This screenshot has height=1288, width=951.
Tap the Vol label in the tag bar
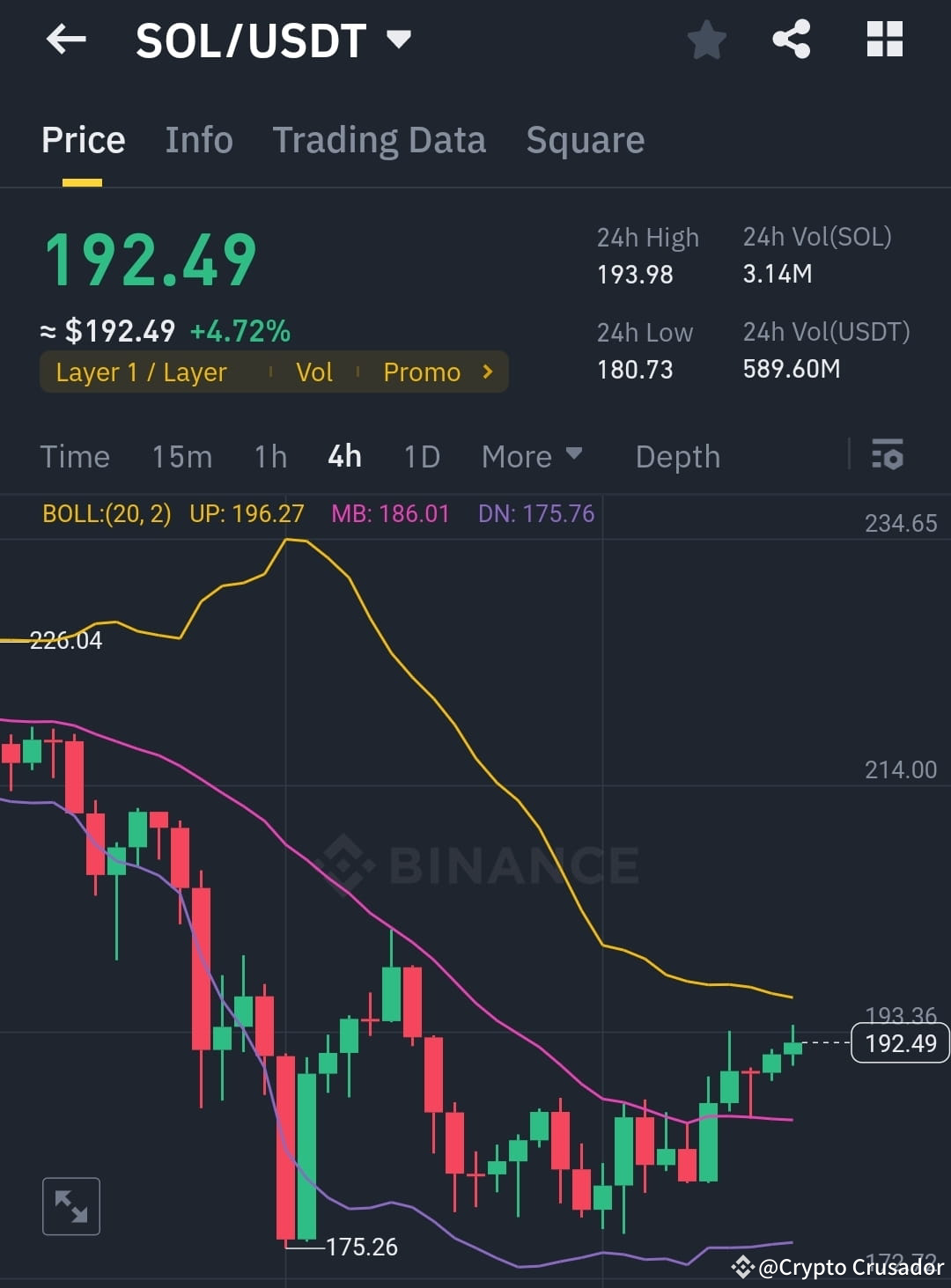pyautogui.click(x=314, y=372)
